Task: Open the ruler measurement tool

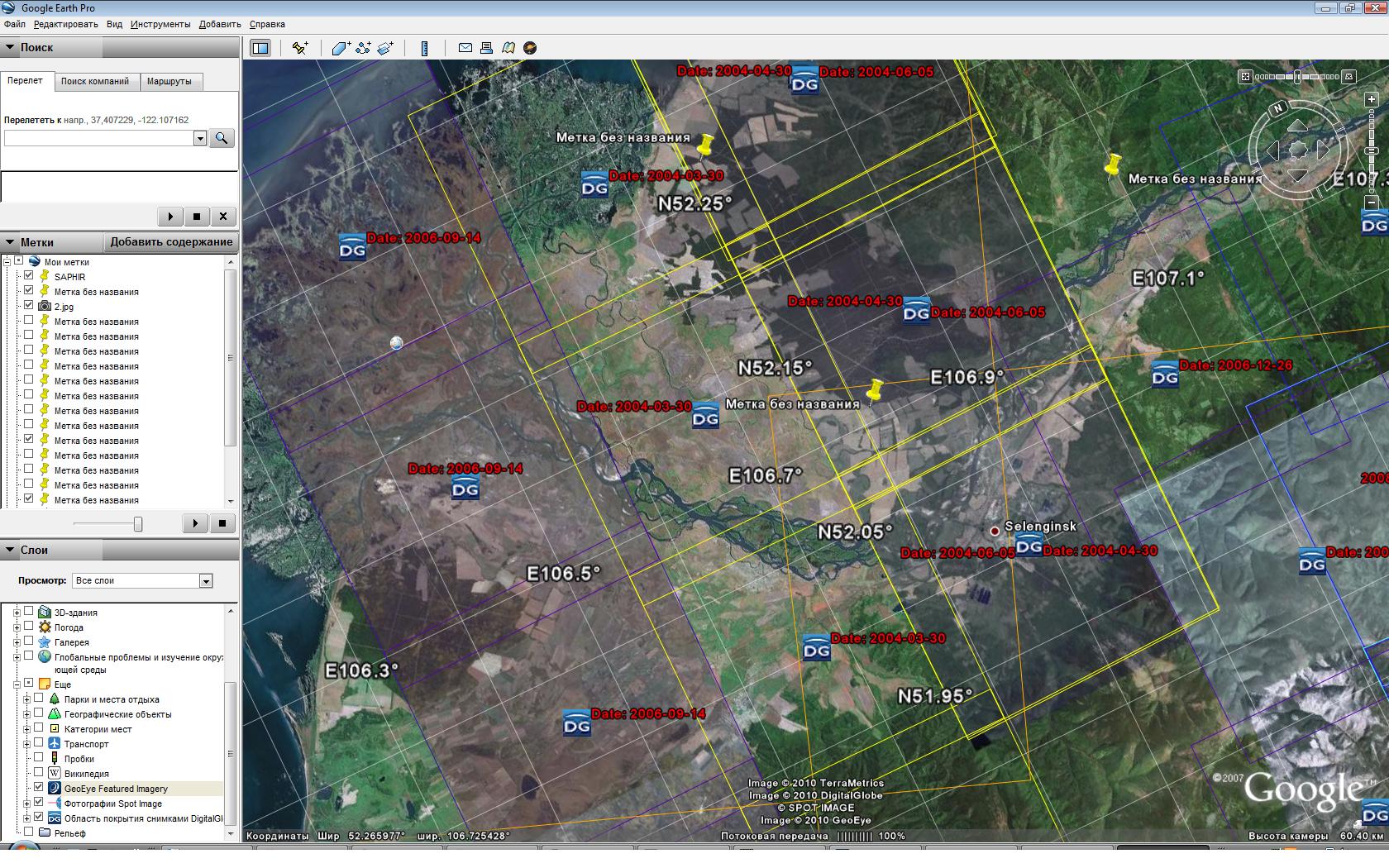Action: [x=424, y=48]
